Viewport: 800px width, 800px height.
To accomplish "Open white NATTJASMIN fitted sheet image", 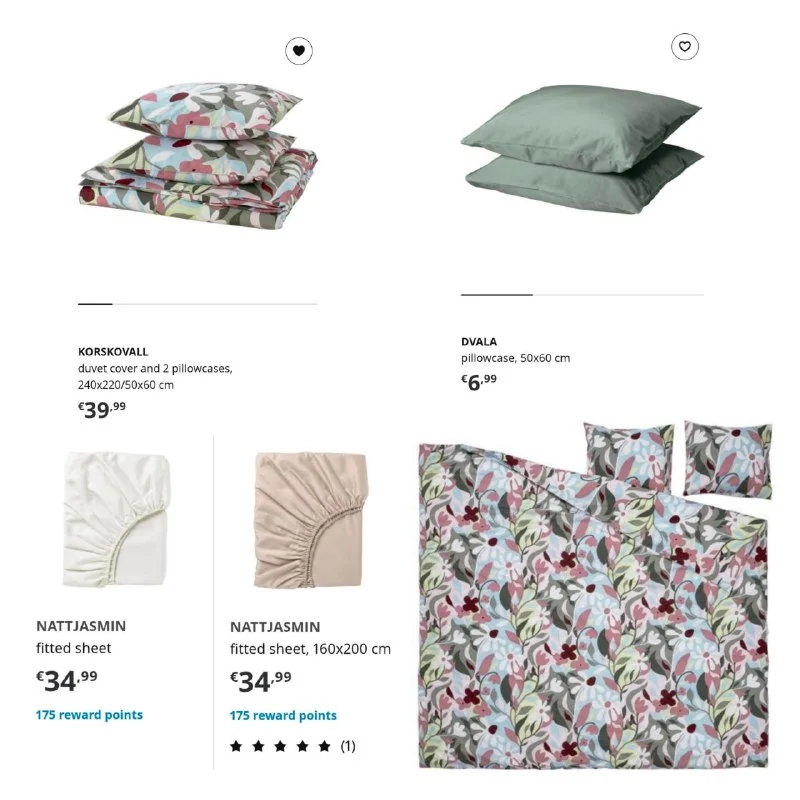I will click(116, 519).
